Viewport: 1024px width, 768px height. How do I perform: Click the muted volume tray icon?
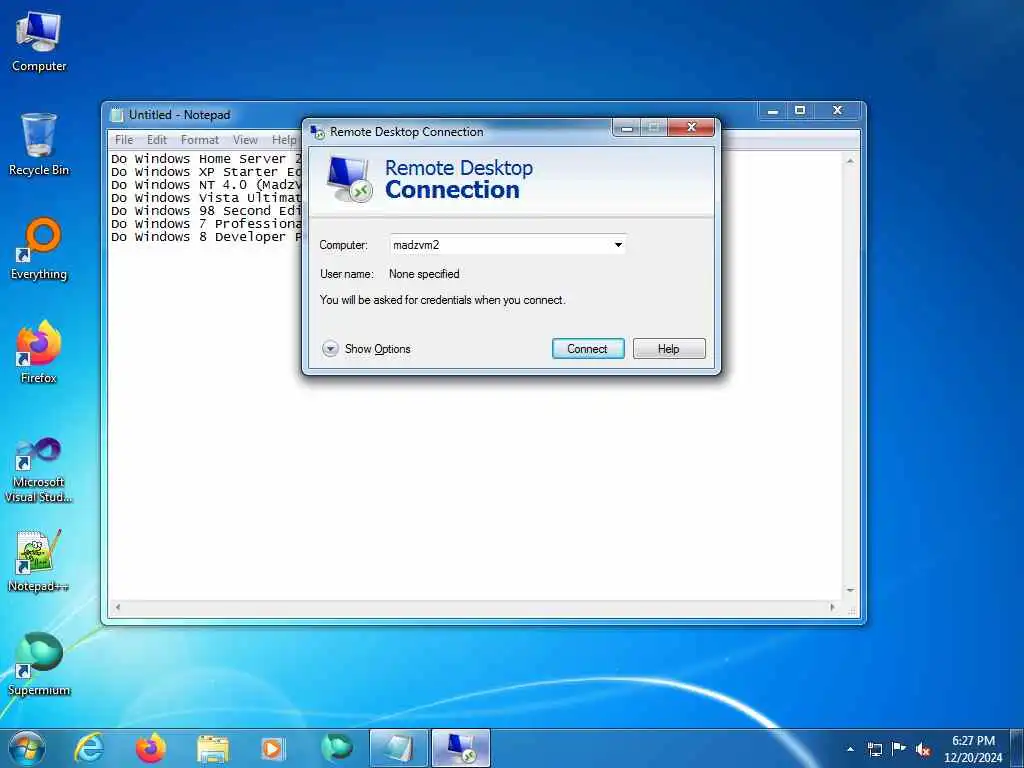point(923,749)
